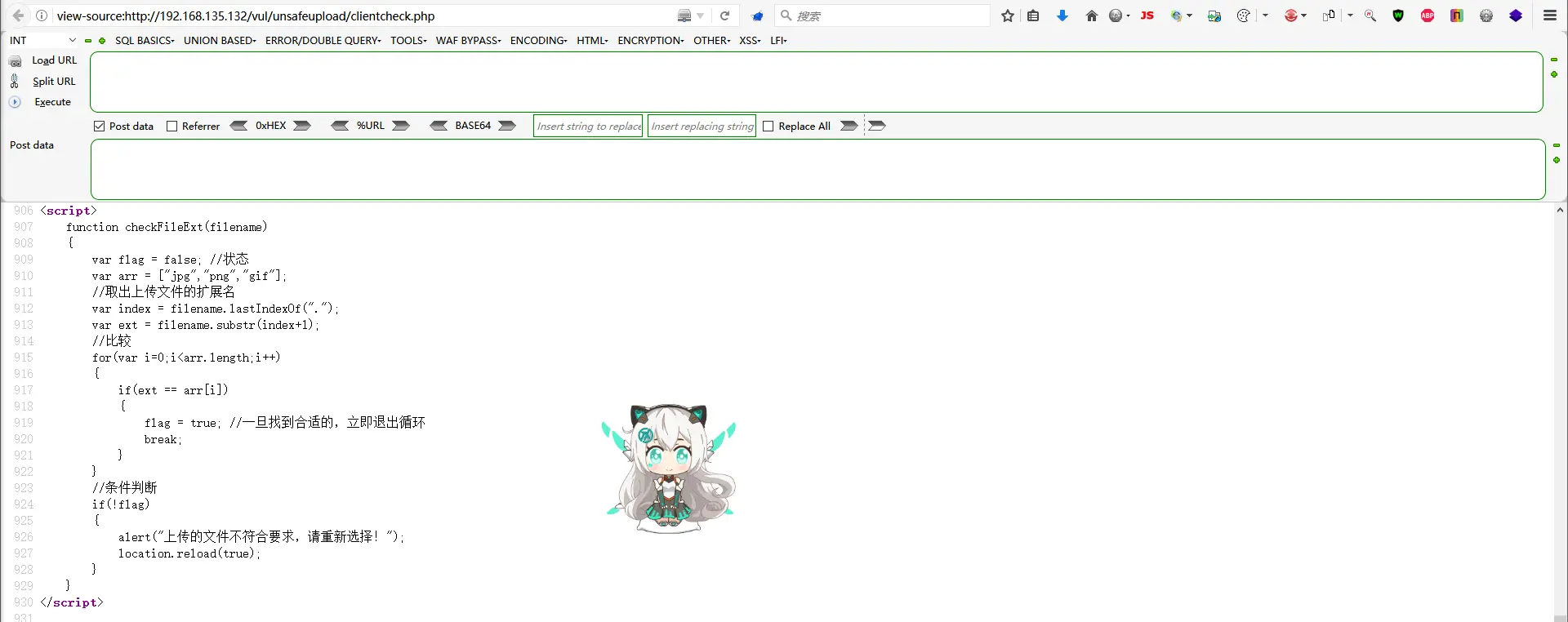Viewport: 1568px width, 622px height.
Task: Click the Insert string to replace field
Action: point(588,126)
